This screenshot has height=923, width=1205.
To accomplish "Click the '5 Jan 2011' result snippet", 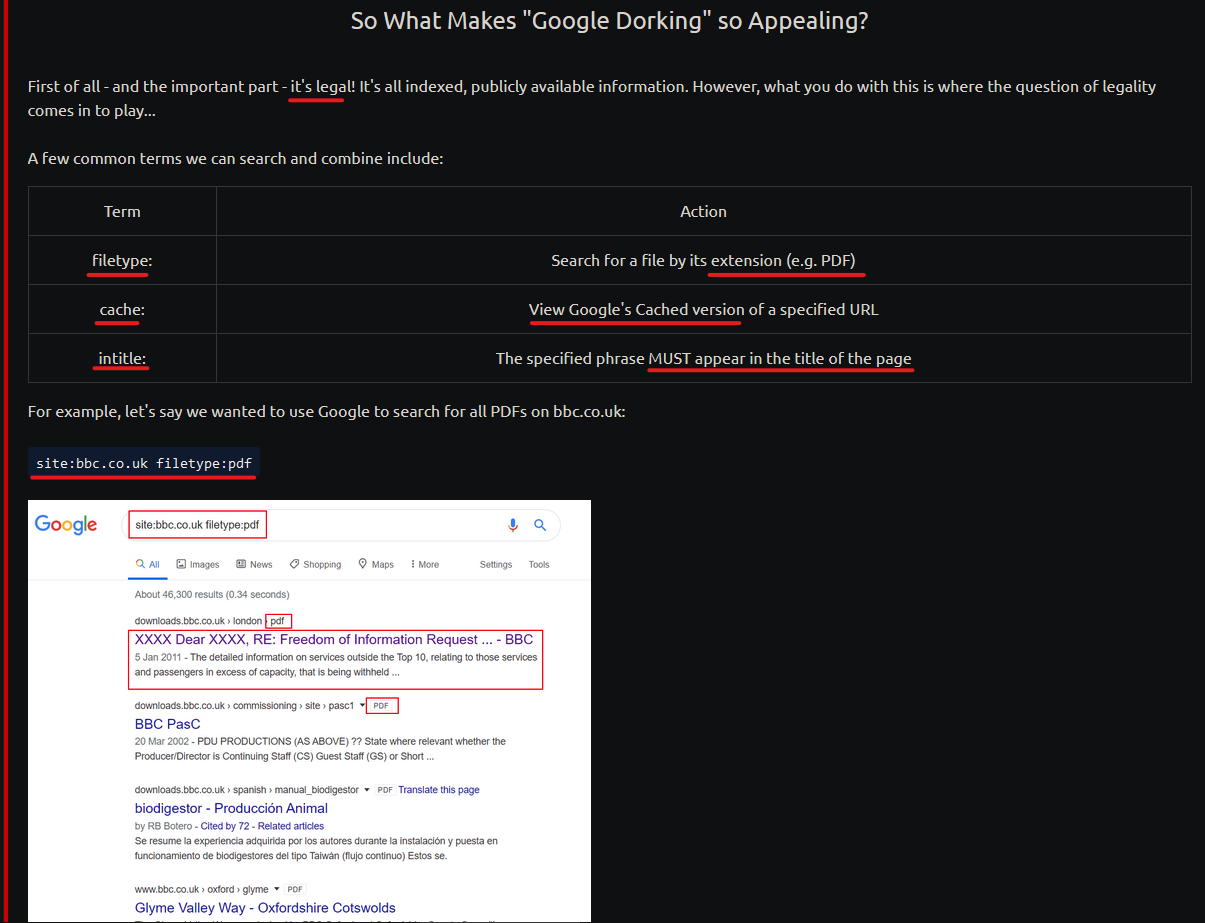I will point(336,665).
